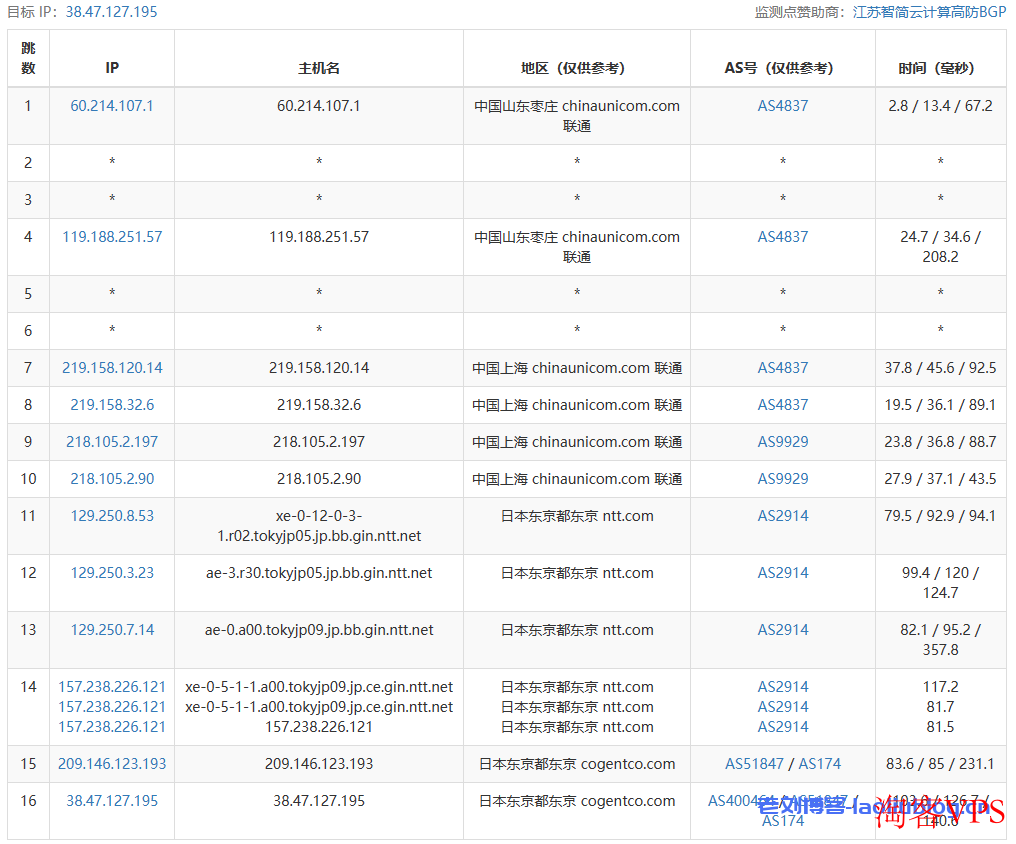The image size is (1016, 844).
Task: Open AS174 link in hop 16 row
Action: 783,821
